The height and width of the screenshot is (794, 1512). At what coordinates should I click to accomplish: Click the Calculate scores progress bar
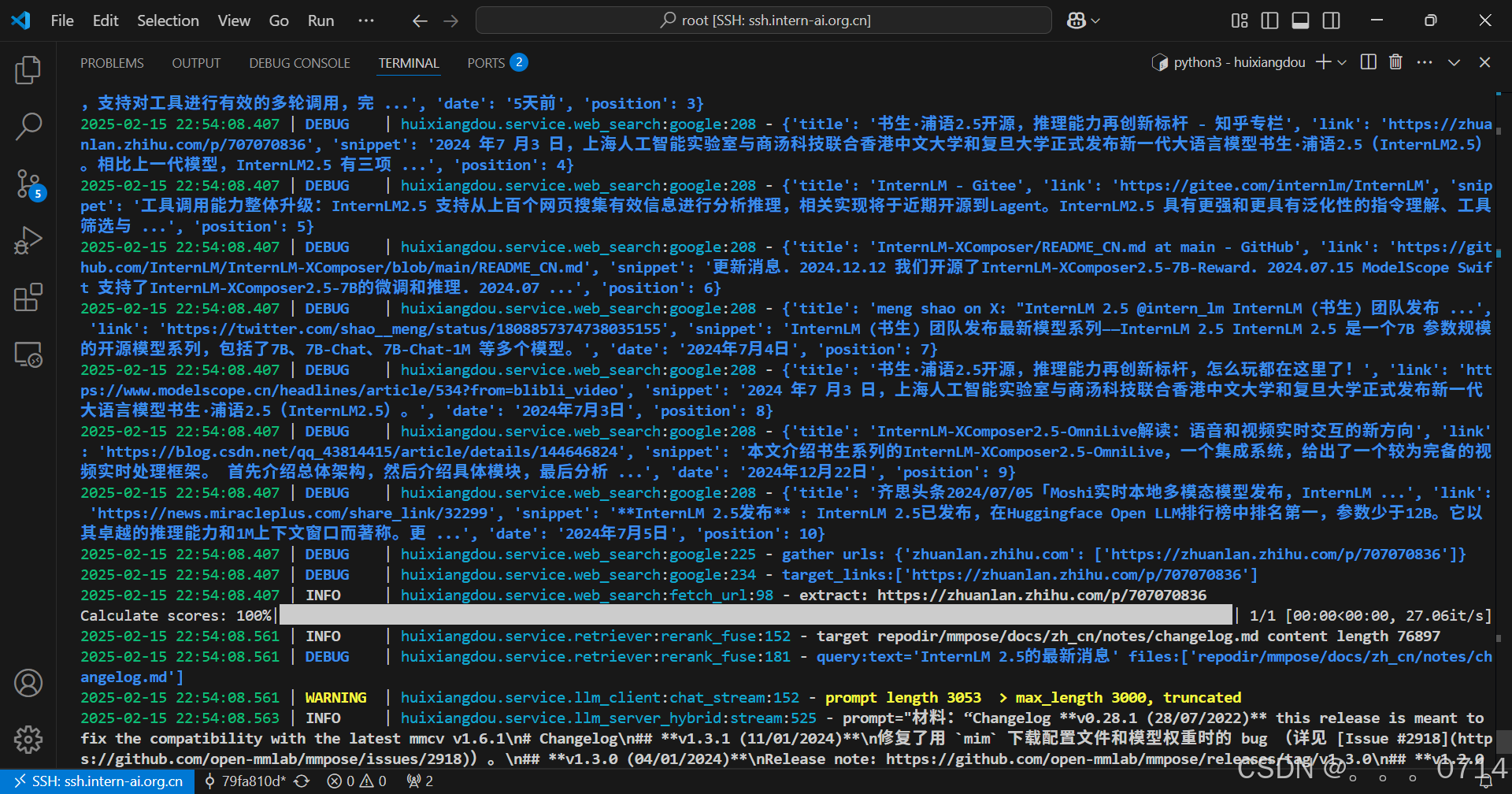(x=756, y=615)
